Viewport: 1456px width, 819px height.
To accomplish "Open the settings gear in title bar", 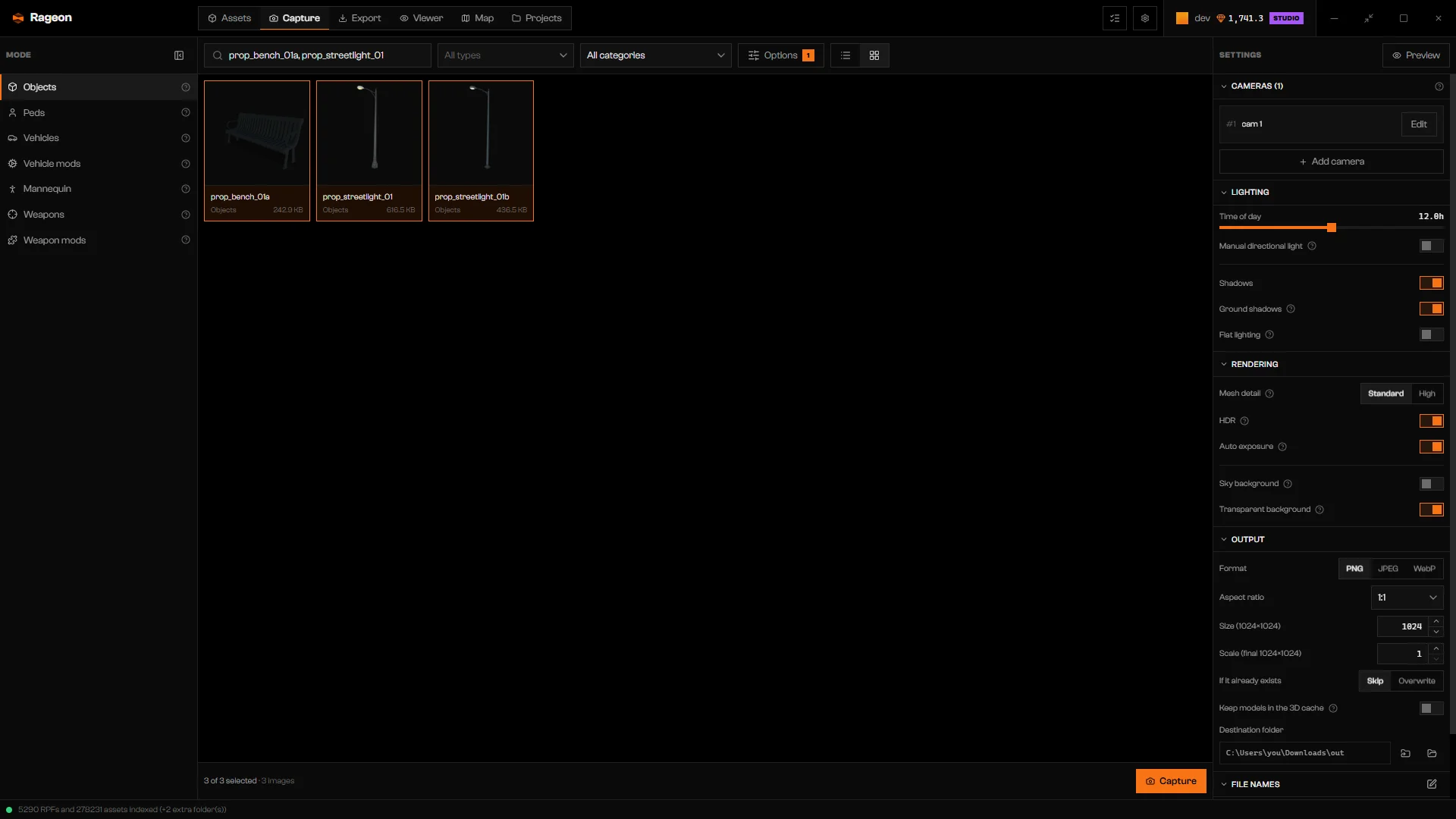I will (1145, 18).
